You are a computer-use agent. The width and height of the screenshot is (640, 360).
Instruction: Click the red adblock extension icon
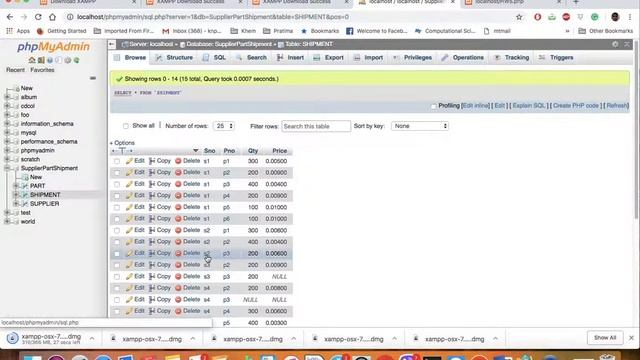(x=566, y=17)
